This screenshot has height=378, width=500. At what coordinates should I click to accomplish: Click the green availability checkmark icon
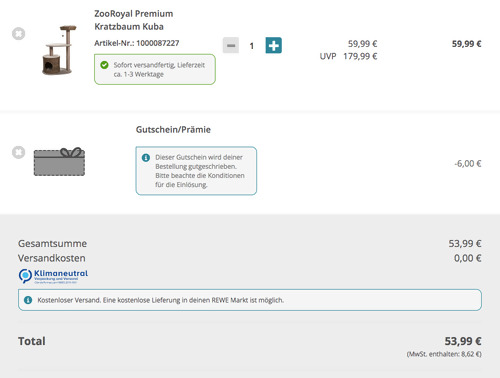tap(104, 65)
